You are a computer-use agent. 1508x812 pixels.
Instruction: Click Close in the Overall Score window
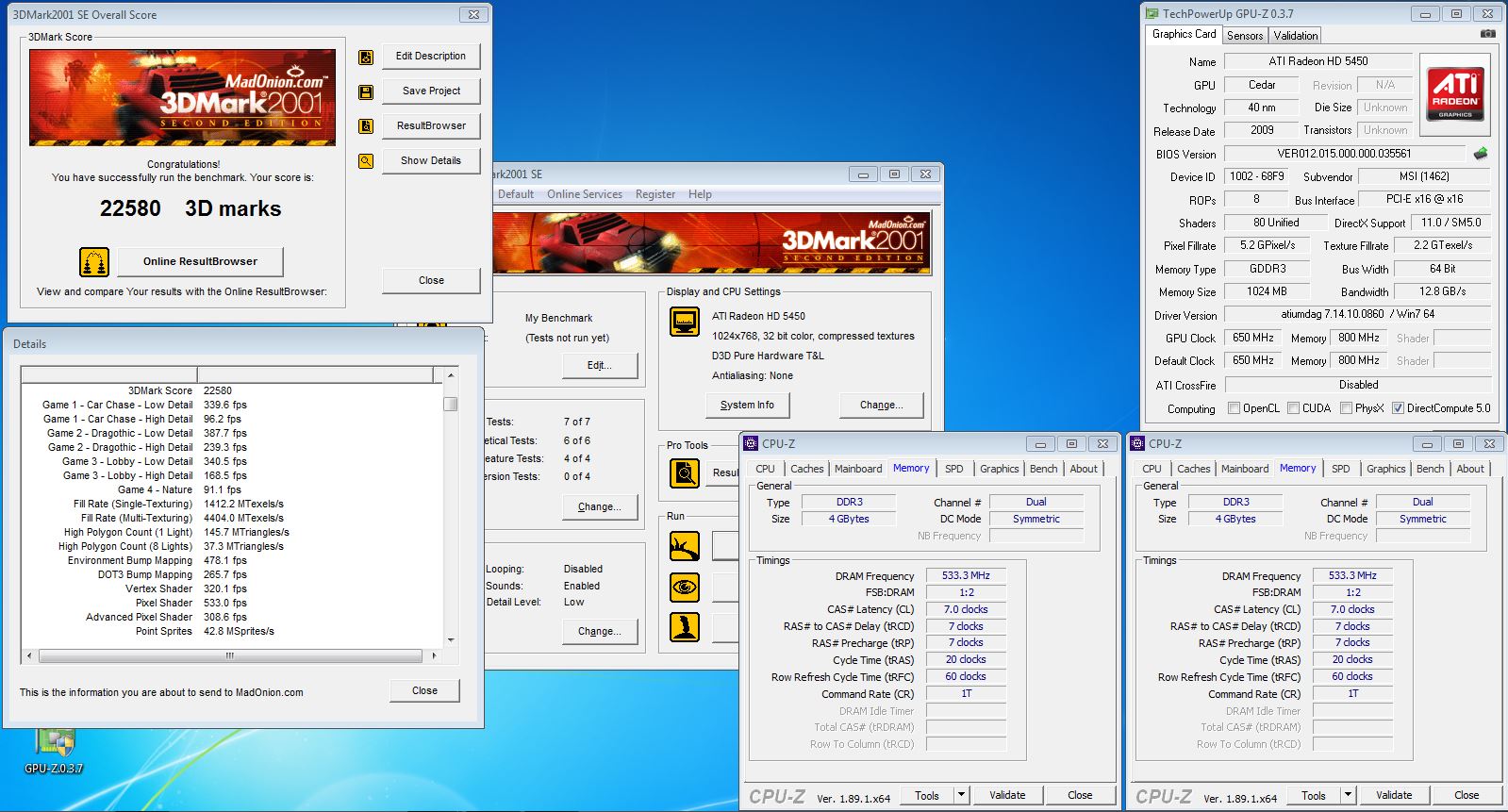(x=431, y=281)
